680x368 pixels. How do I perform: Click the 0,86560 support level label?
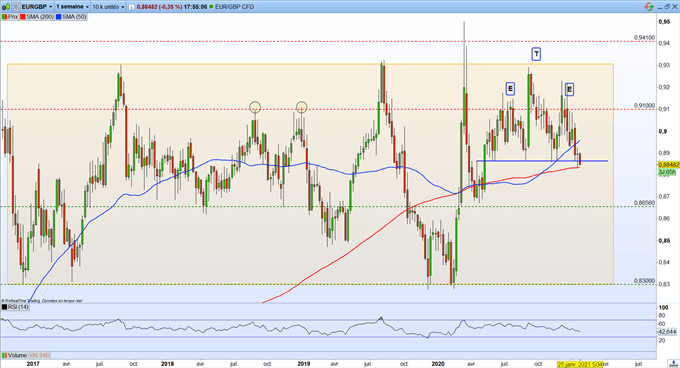click(644, 202)
